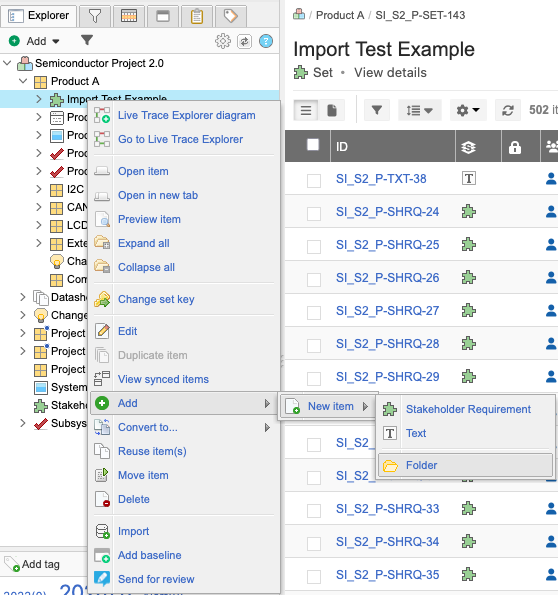Check the SI_S2_P-SHRQ-27 row checkbox
Image resolution: width=558 pixels, height=595 pixels.
(x=314, y=313)
